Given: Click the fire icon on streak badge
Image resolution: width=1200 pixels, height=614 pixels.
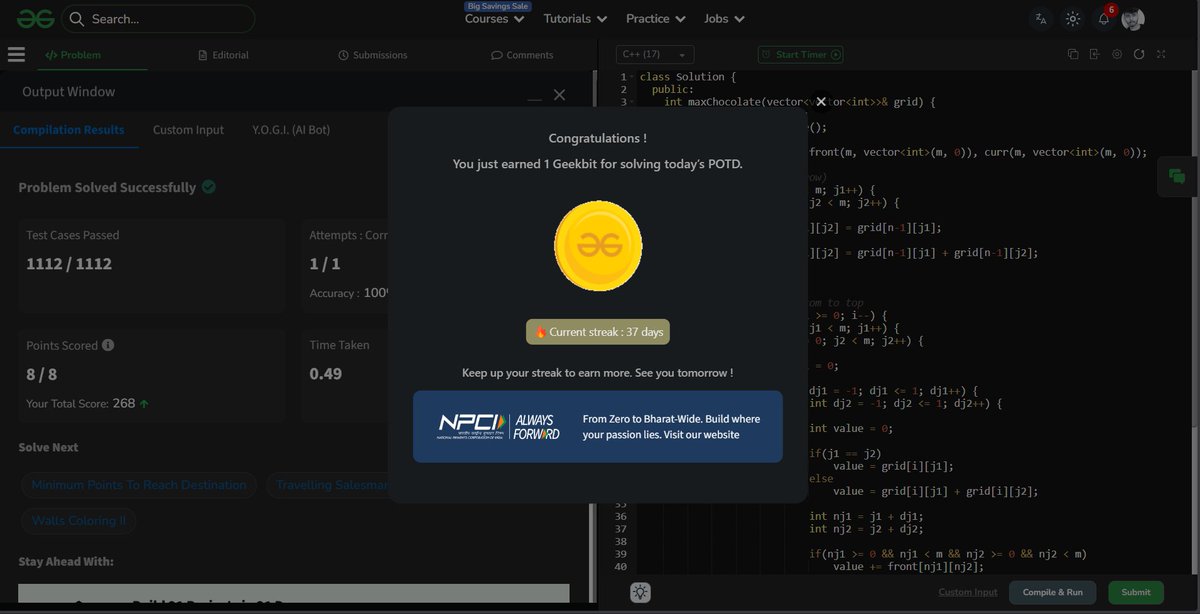Looking at the screenshot, I should coord(540,332).
